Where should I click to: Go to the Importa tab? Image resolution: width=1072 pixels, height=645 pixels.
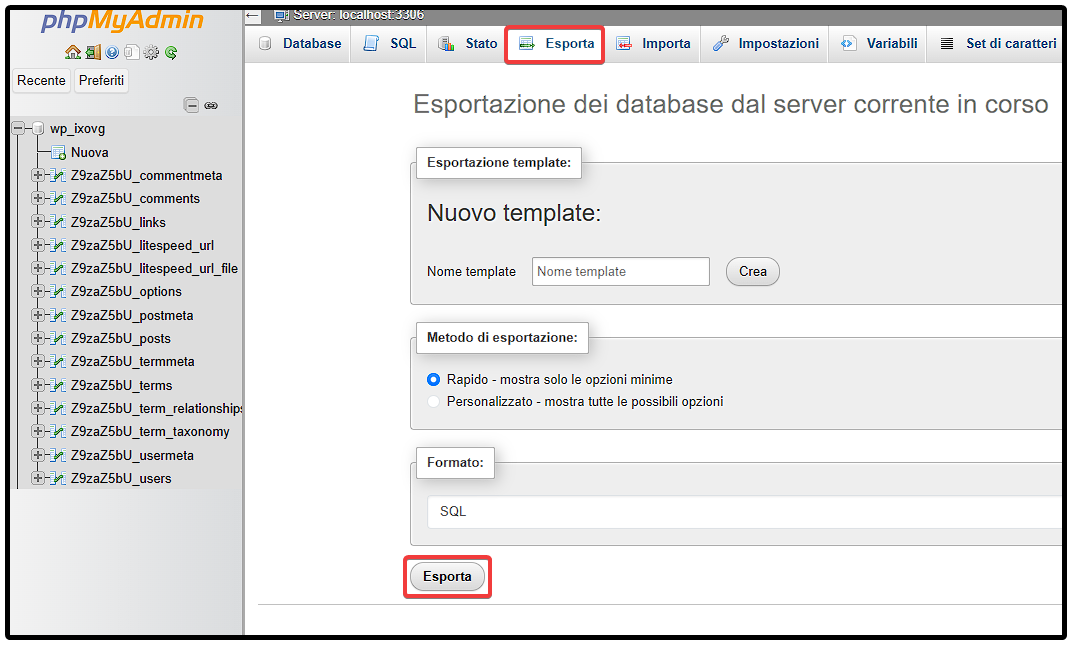click(654, 44)
